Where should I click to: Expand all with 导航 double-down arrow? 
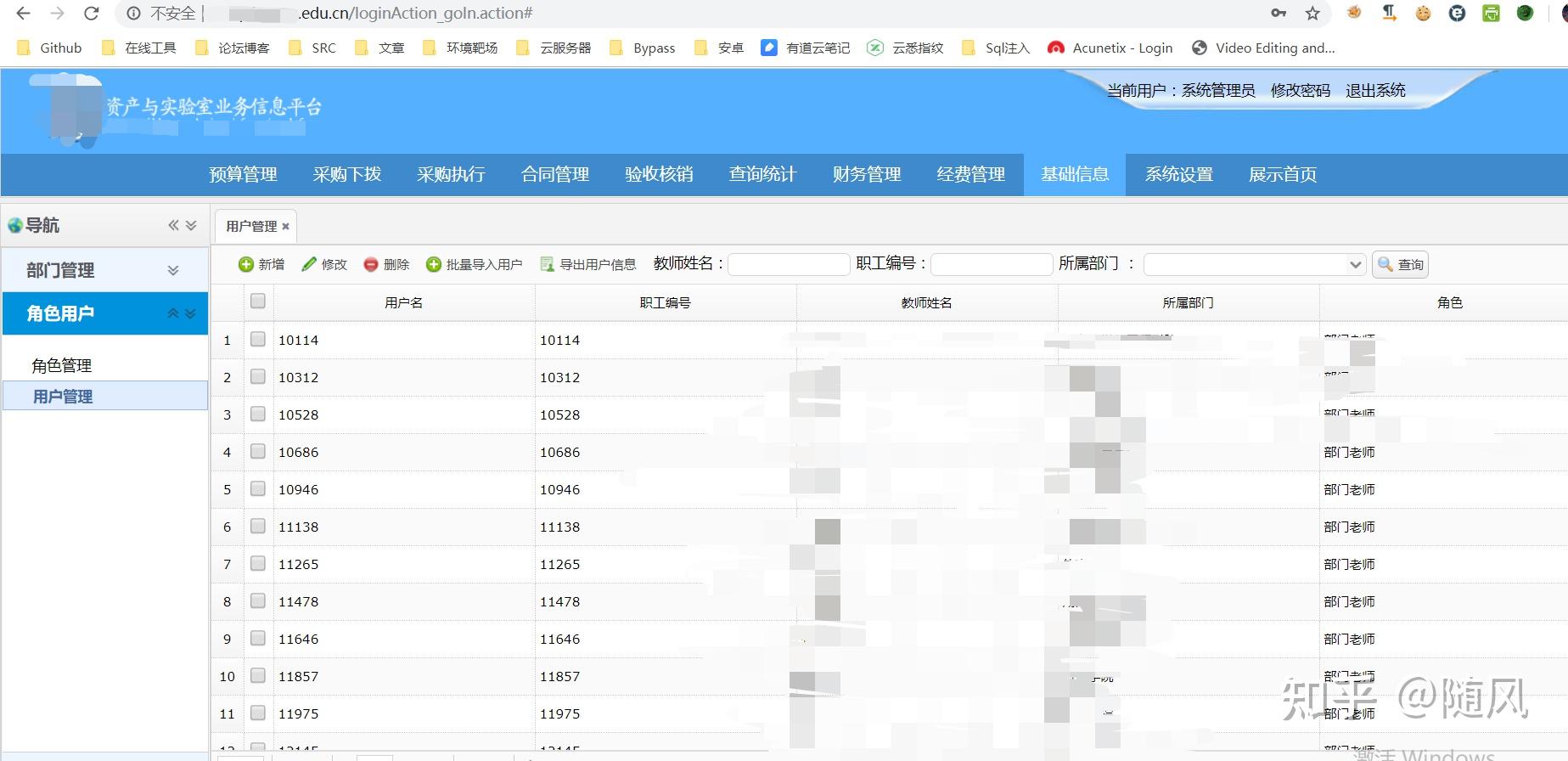click(191, 225)
